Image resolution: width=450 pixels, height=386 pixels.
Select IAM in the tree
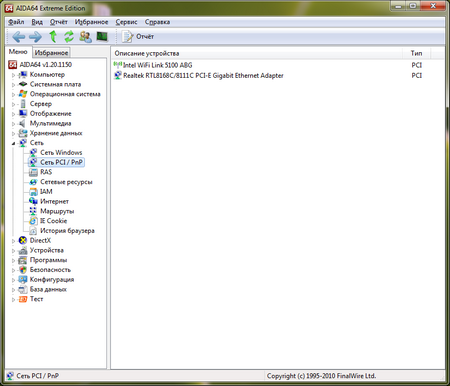(x=46, y=192)
